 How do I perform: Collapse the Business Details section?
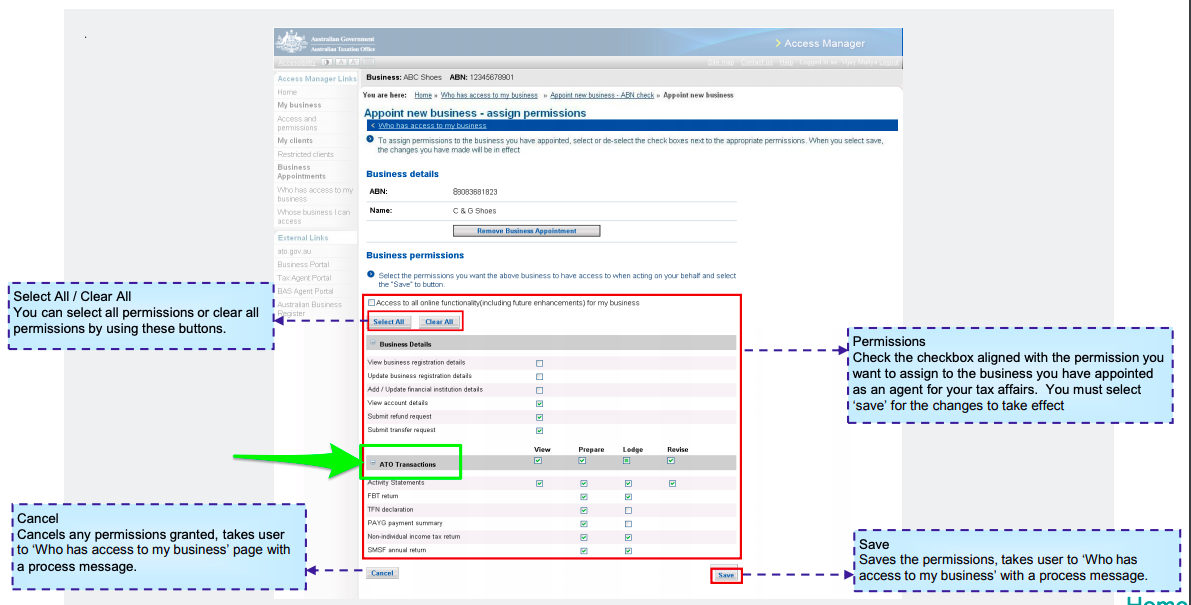click(x=373, y=344)
